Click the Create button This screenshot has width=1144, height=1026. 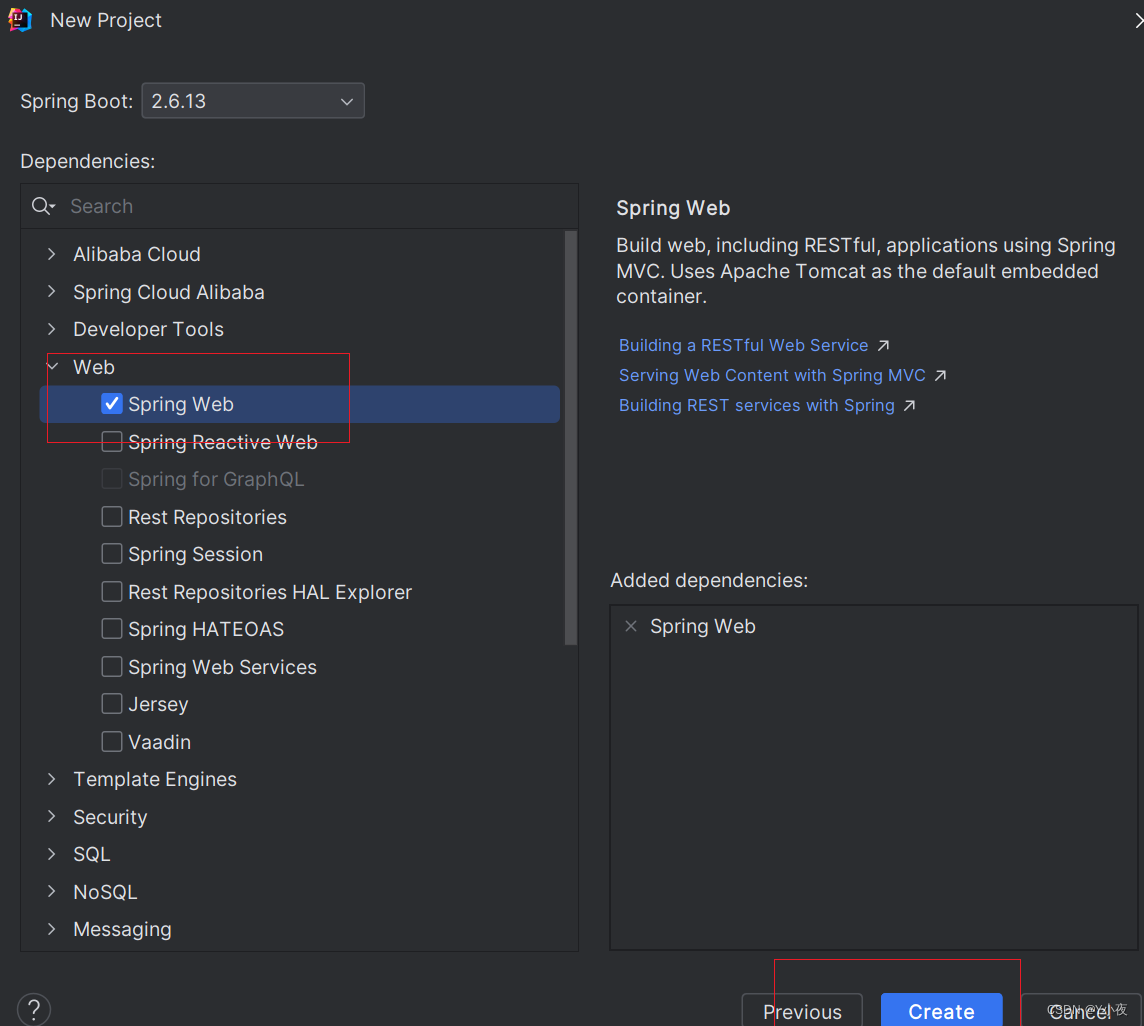[941, 1011]
